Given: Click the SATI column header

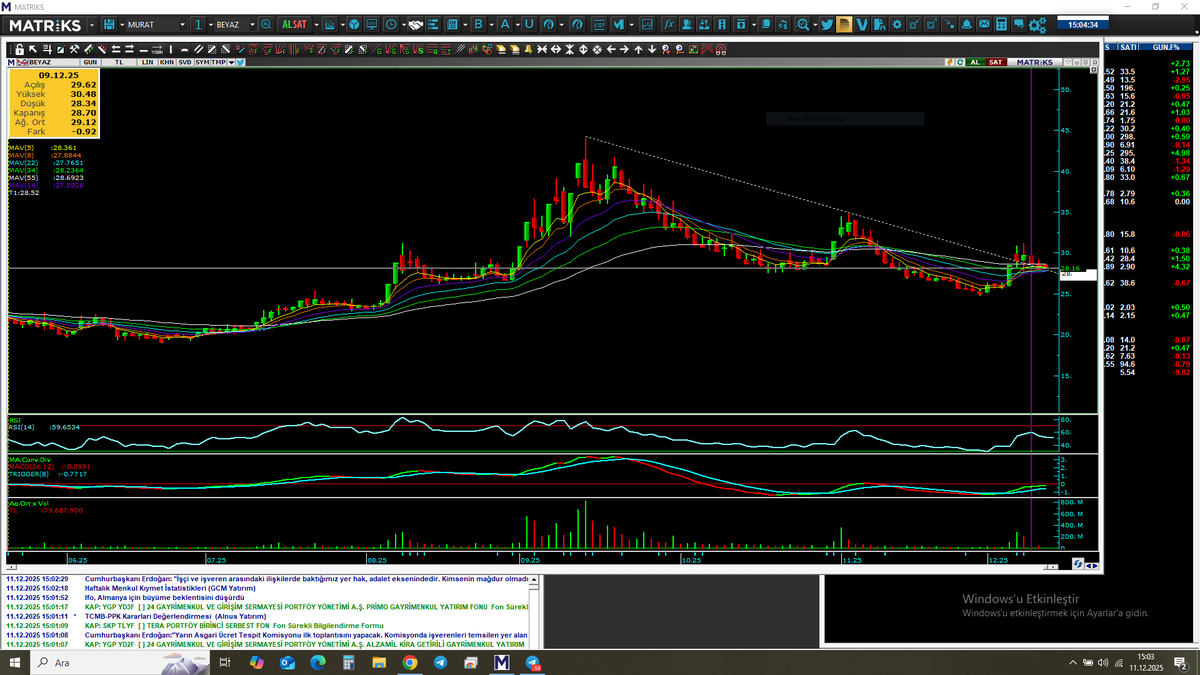Looking at the screenshot, I should [x=1128, y=47].
